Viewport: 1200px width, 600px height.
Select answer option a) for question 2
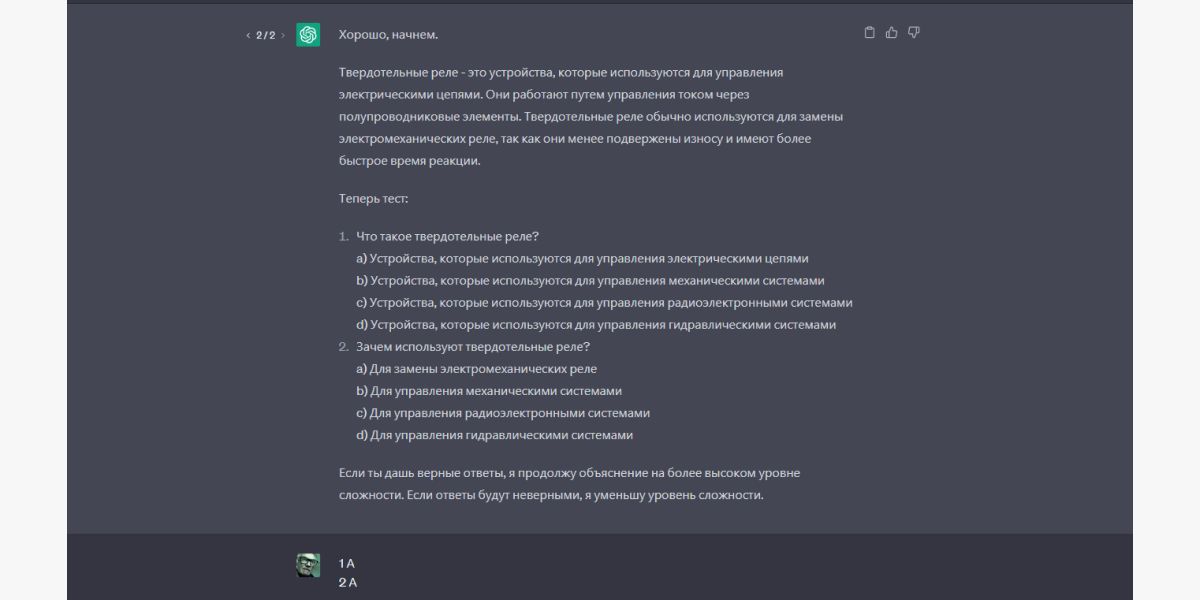pos(477,368)
